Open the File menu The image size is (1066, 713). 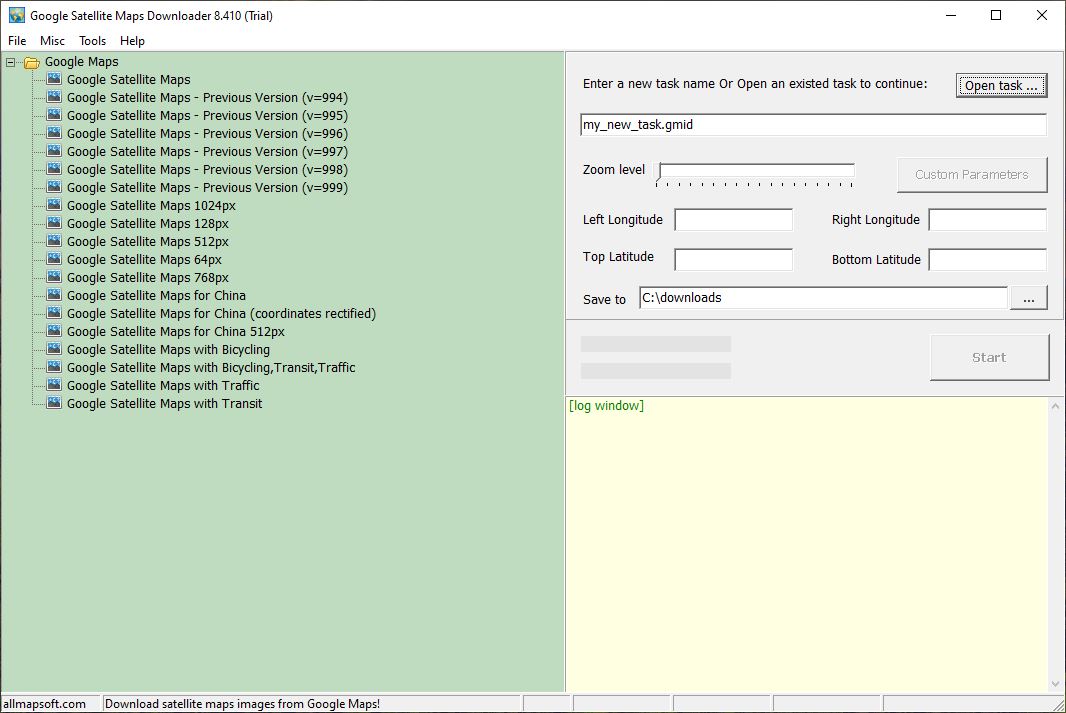[17, 41]
